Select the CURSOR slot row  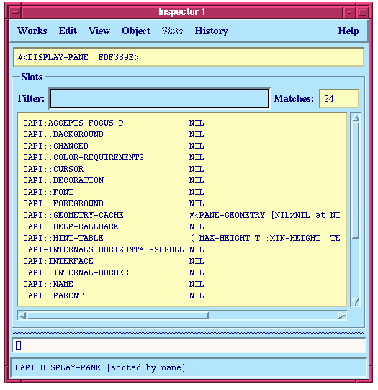tap(182, 169)
